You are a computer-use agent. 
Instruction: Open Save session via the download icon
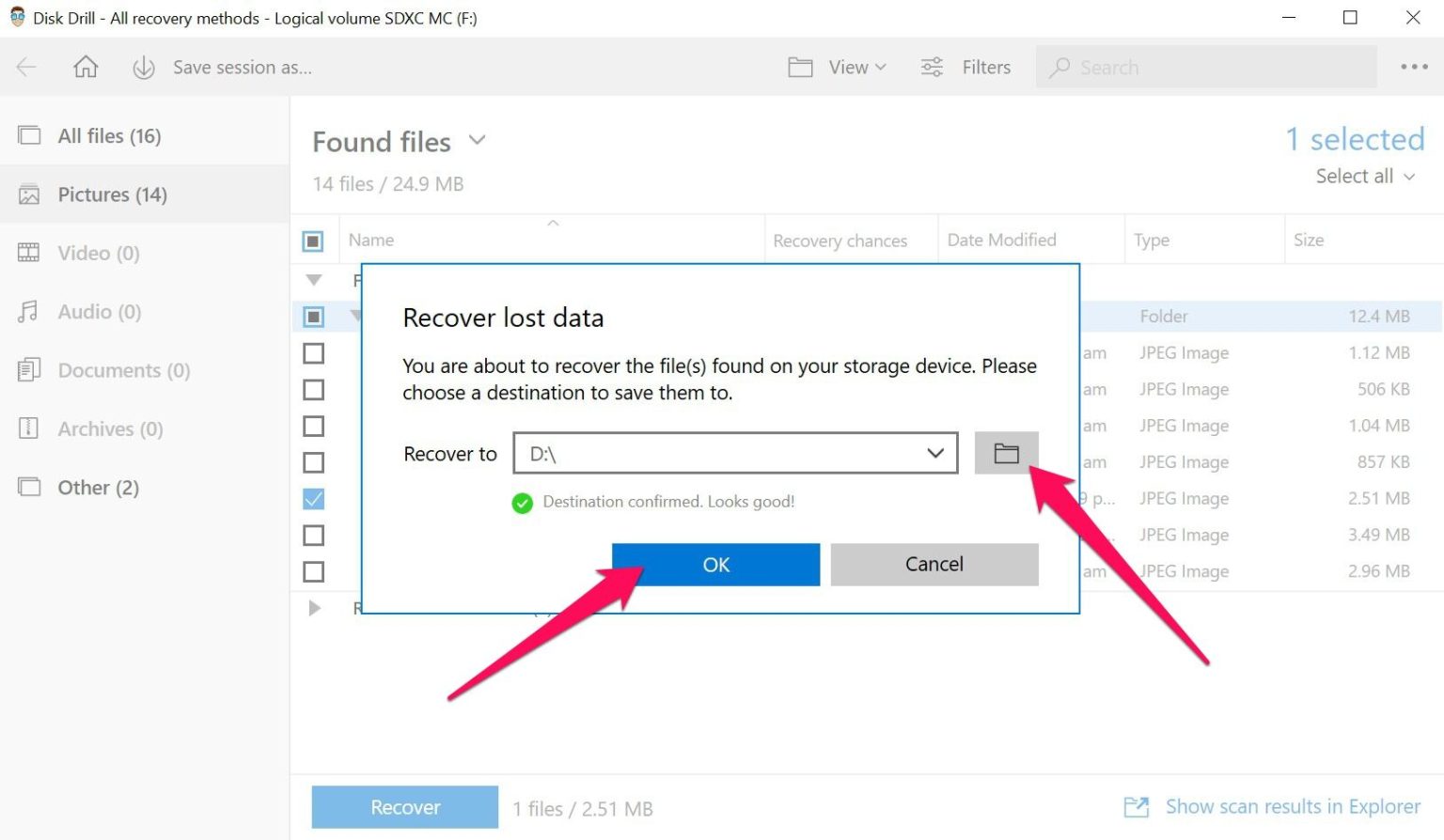(142, 67)
